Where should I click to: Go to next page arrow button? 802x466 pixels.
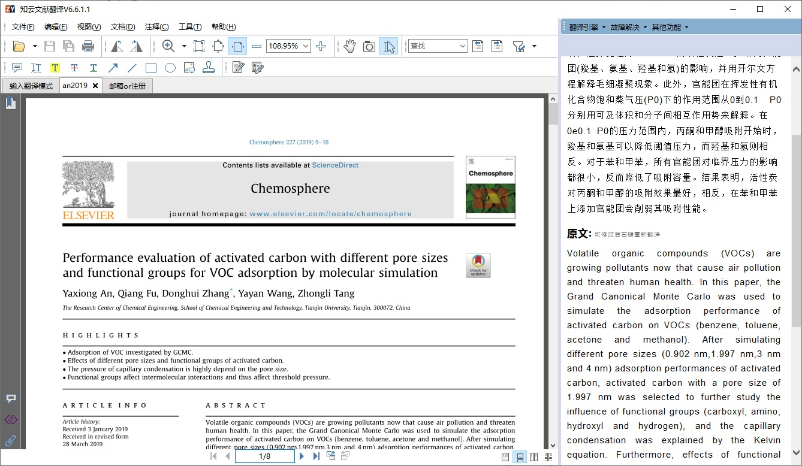point(301,456)
